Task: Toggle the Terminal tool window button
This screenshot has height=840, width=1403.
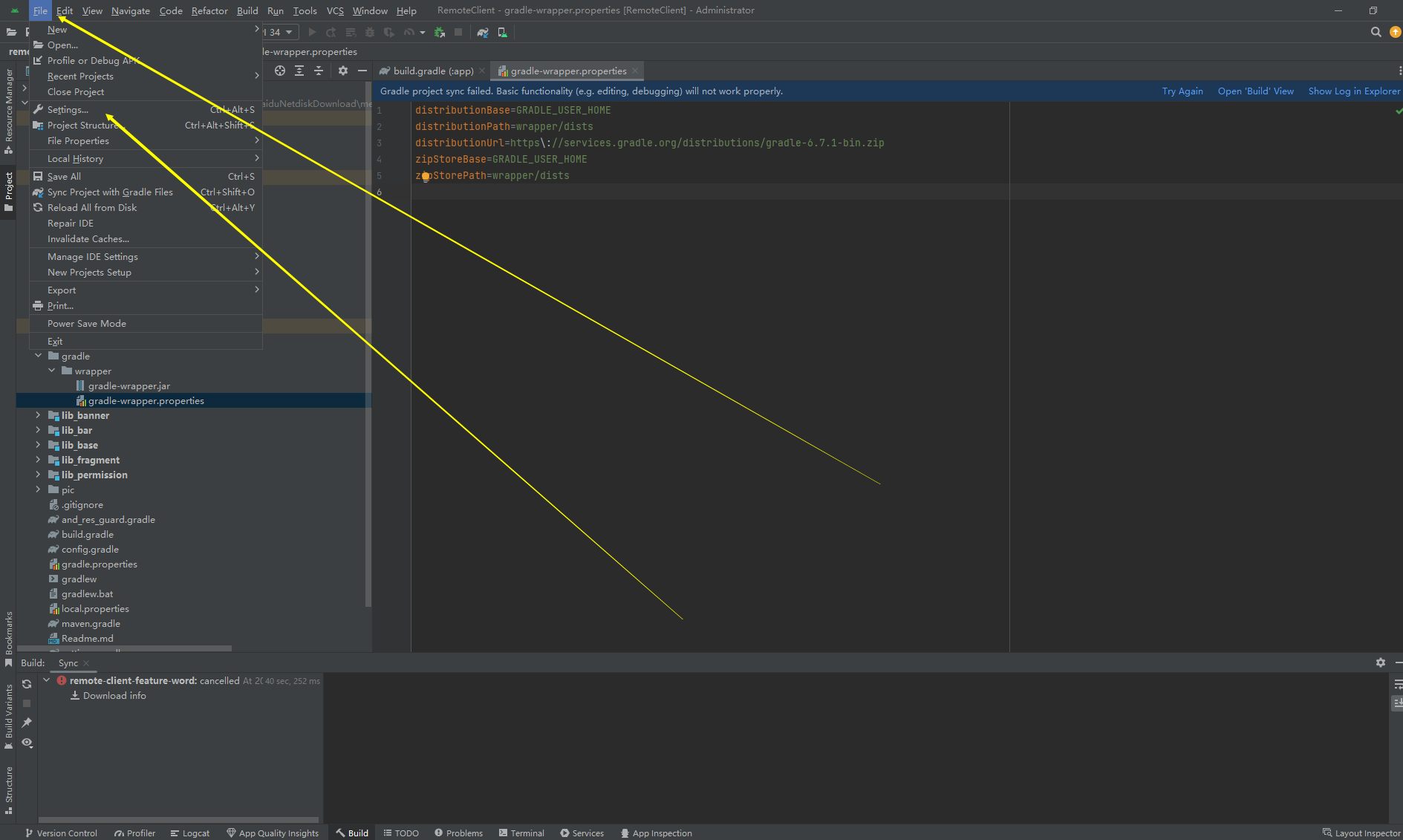Action: [521, 833]
